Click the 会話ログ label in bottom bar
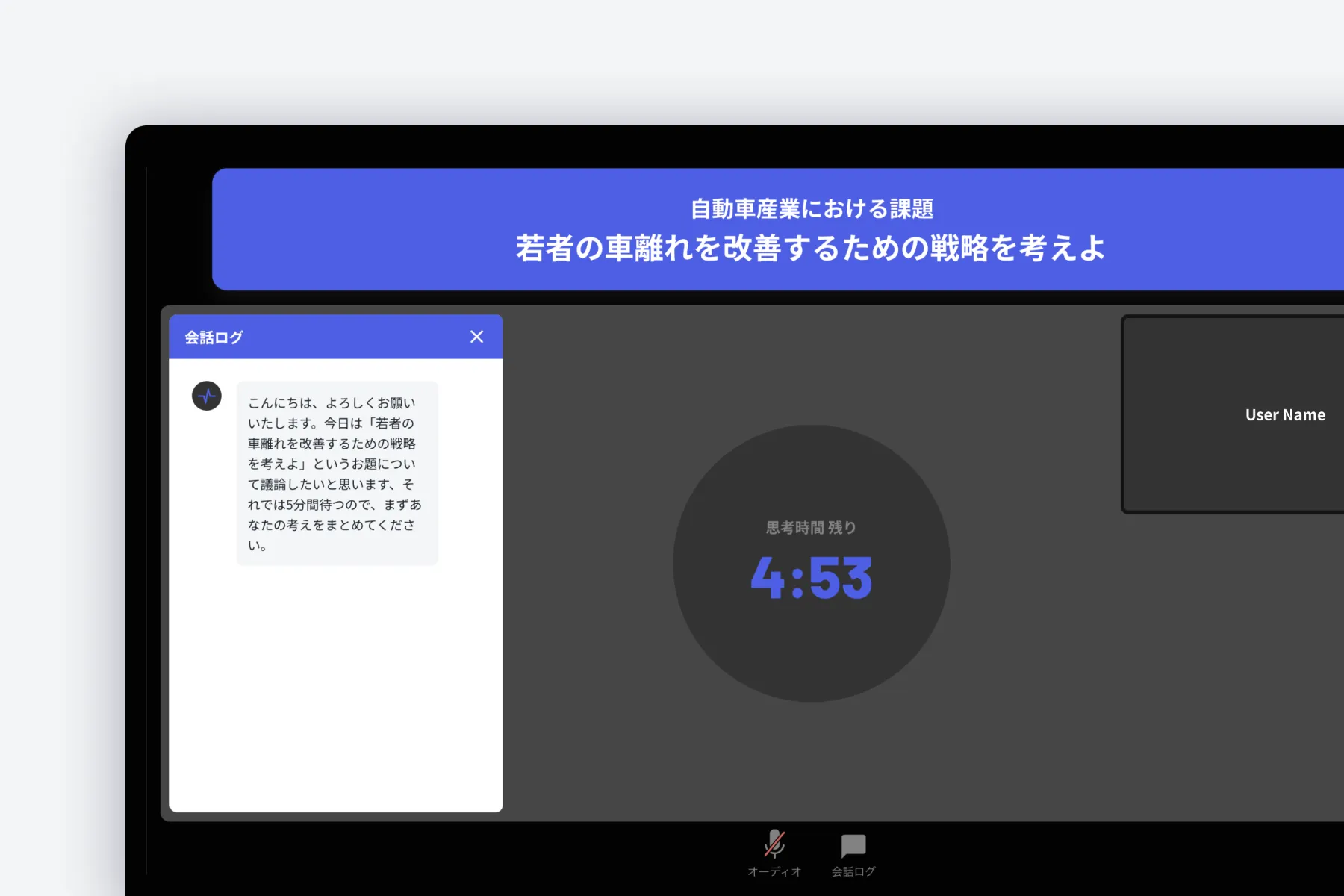The height and width of the screenshot is (896, 1344). pos(853,871)
